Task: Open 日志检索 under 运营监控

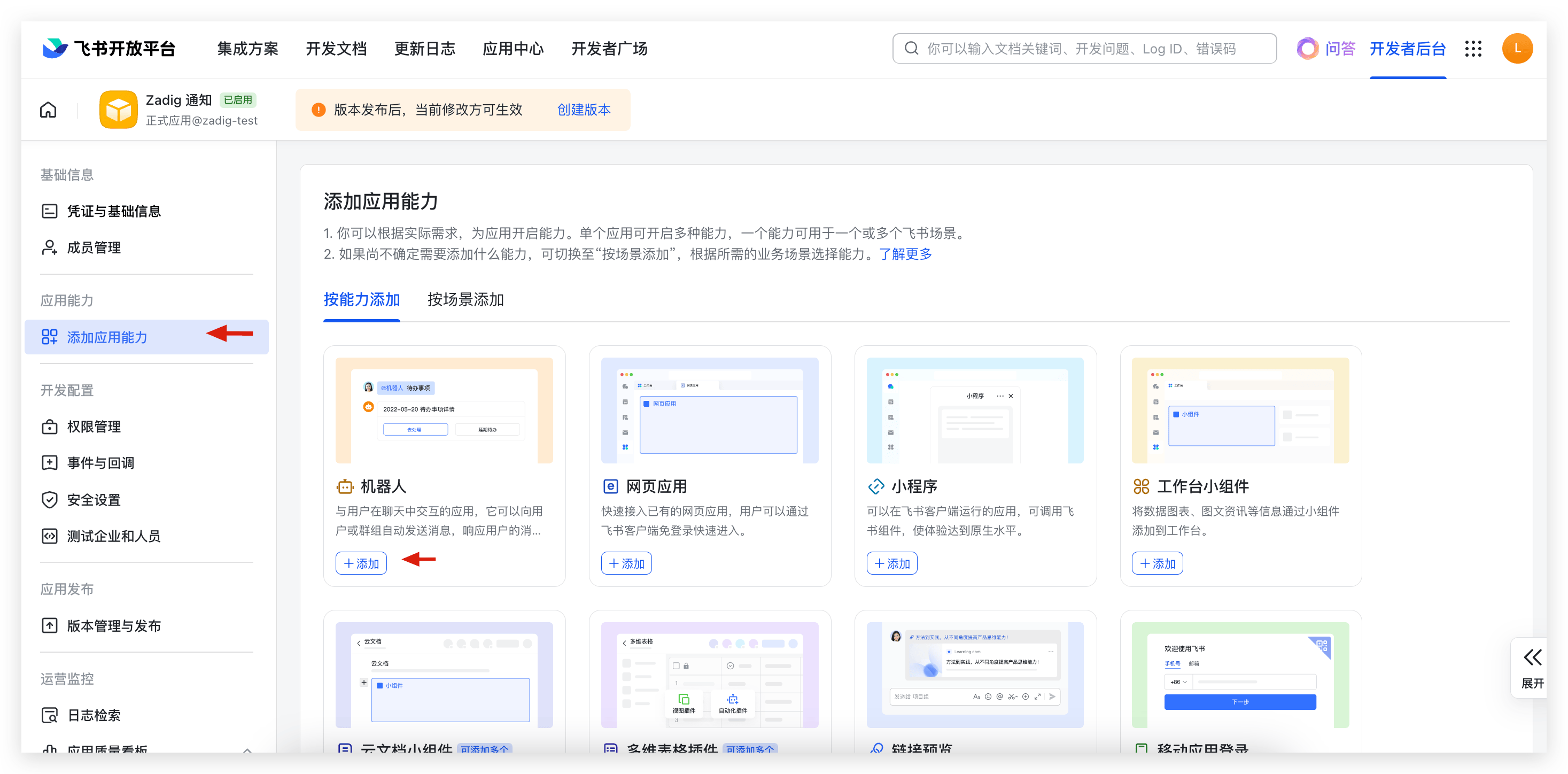Action: coord(93,716)
